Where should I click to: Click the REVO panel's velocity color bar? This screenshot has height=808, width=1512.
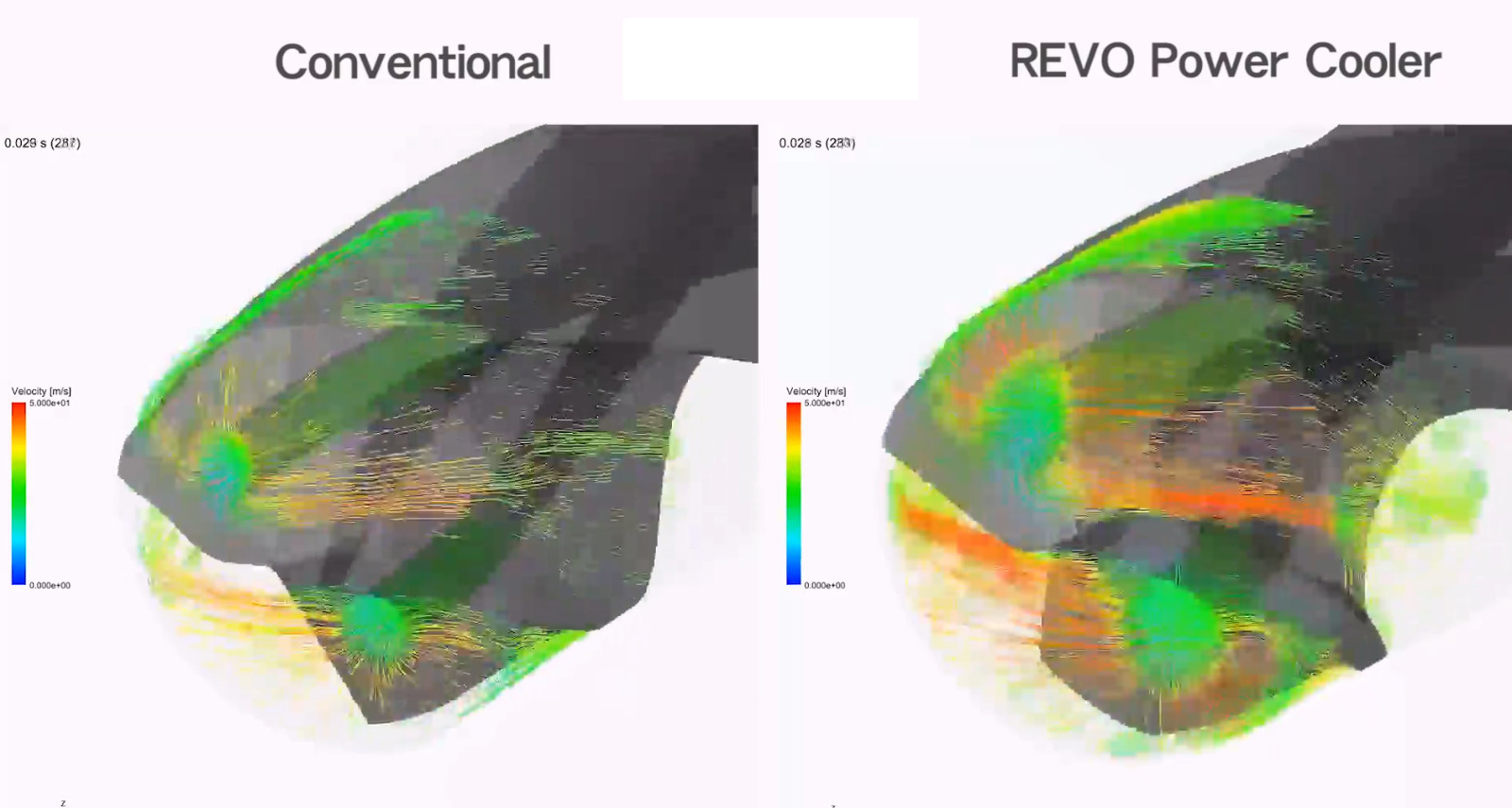pyautogui.click(x=794, y=493)
